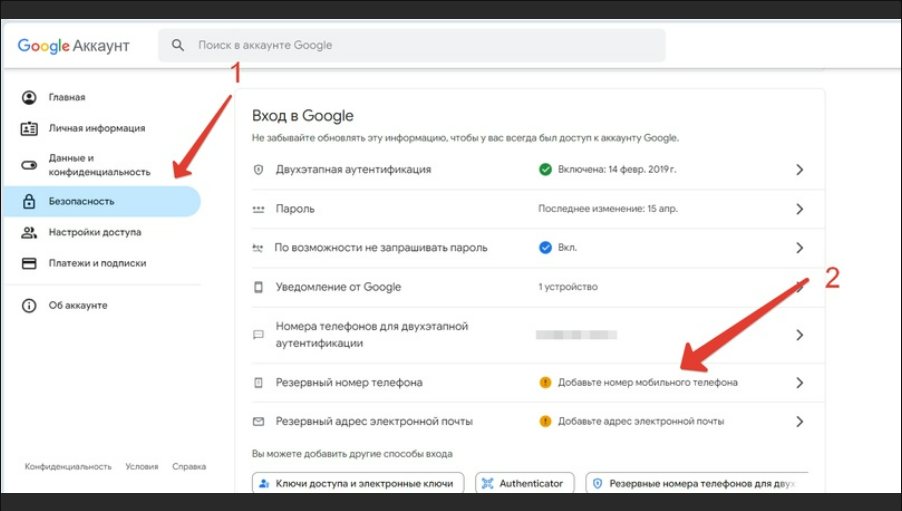Select Безопасность in sidebar
902x511 pixels.
click(x=102, y=201)
